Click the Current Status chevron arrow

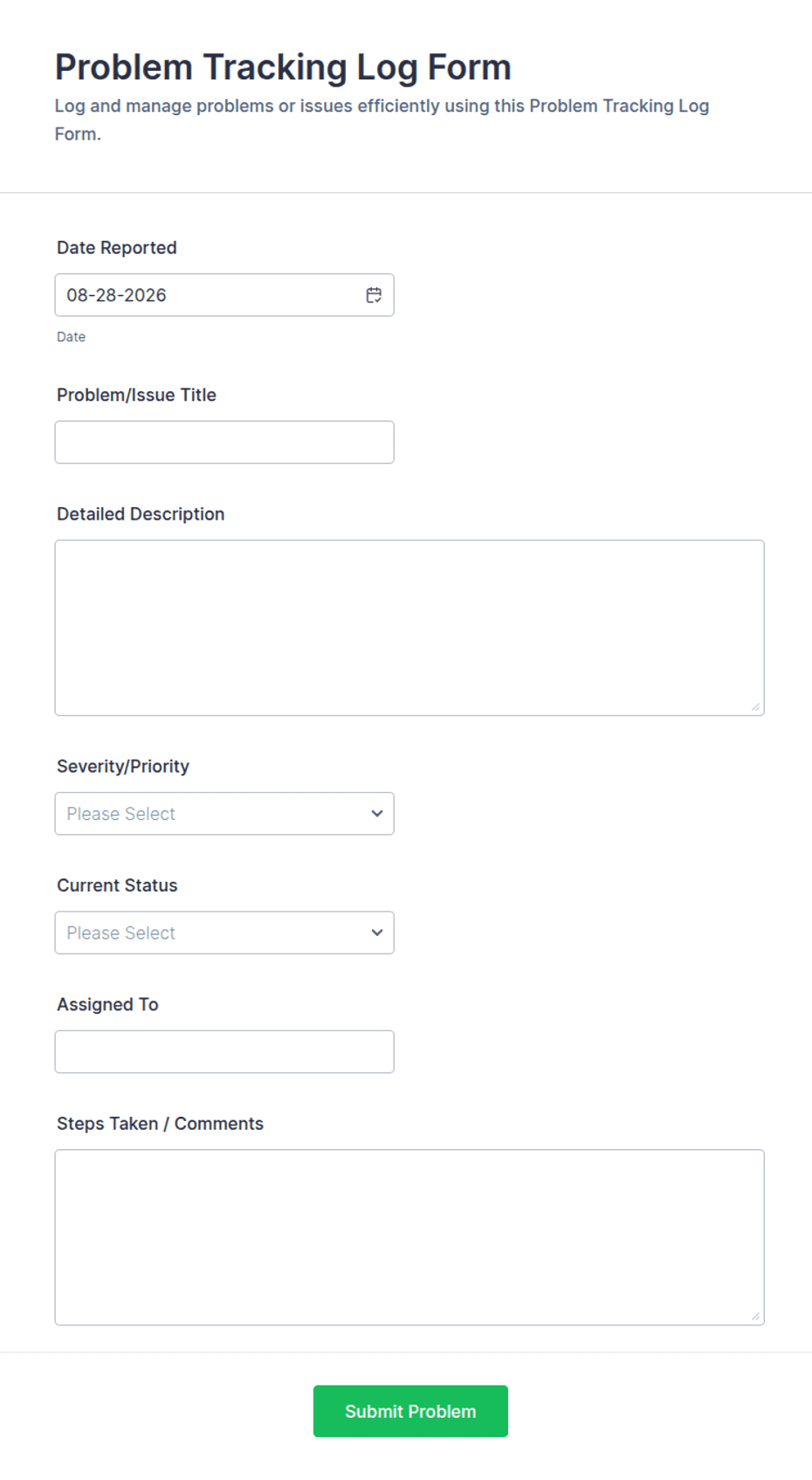click(377, 933)
